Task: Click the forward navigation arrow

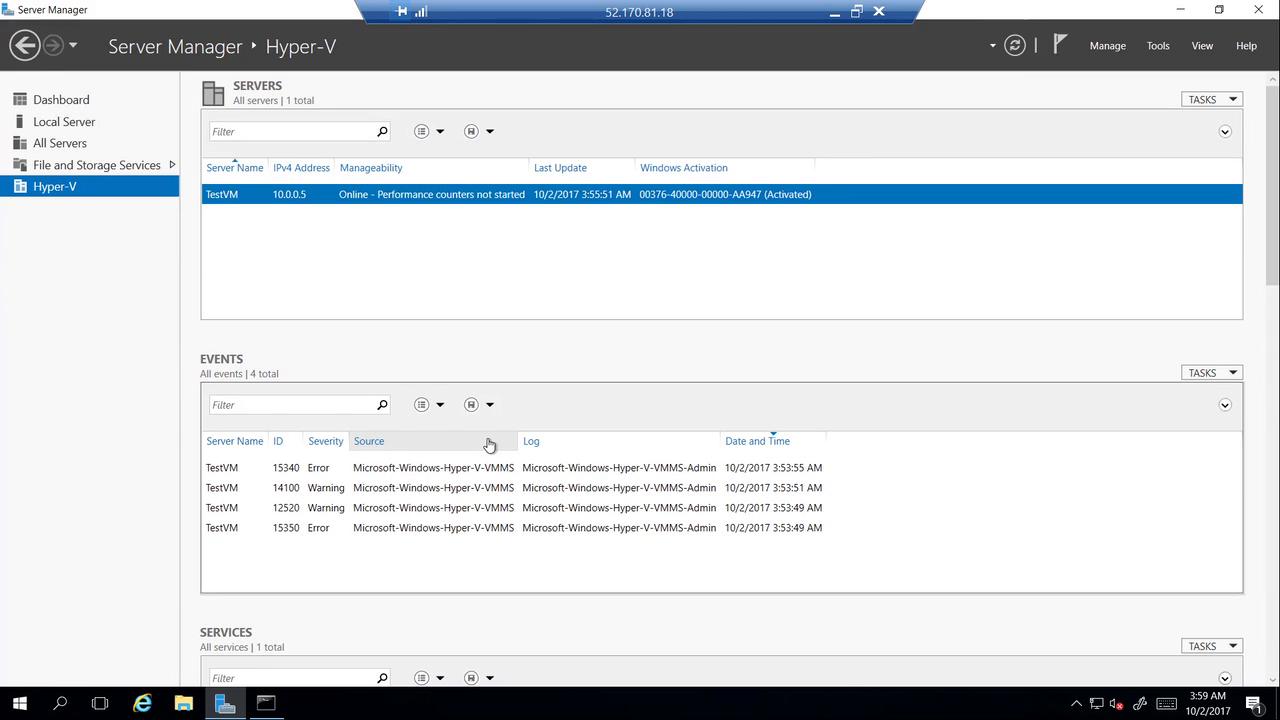Action: pos(53,45)
